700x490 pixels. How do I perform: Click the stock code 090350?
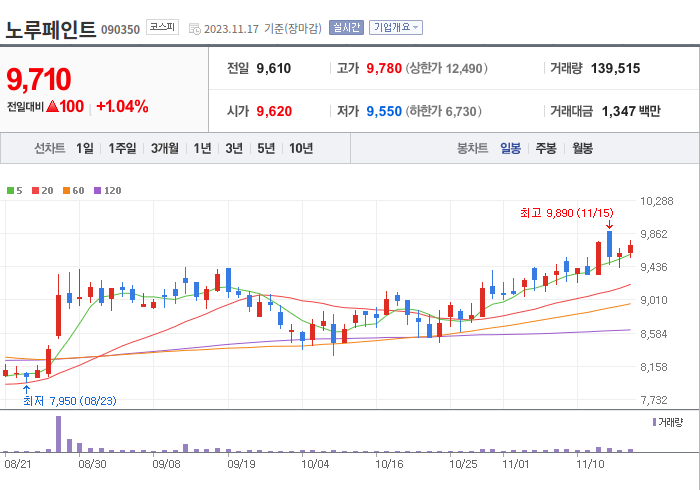point(120,30)
